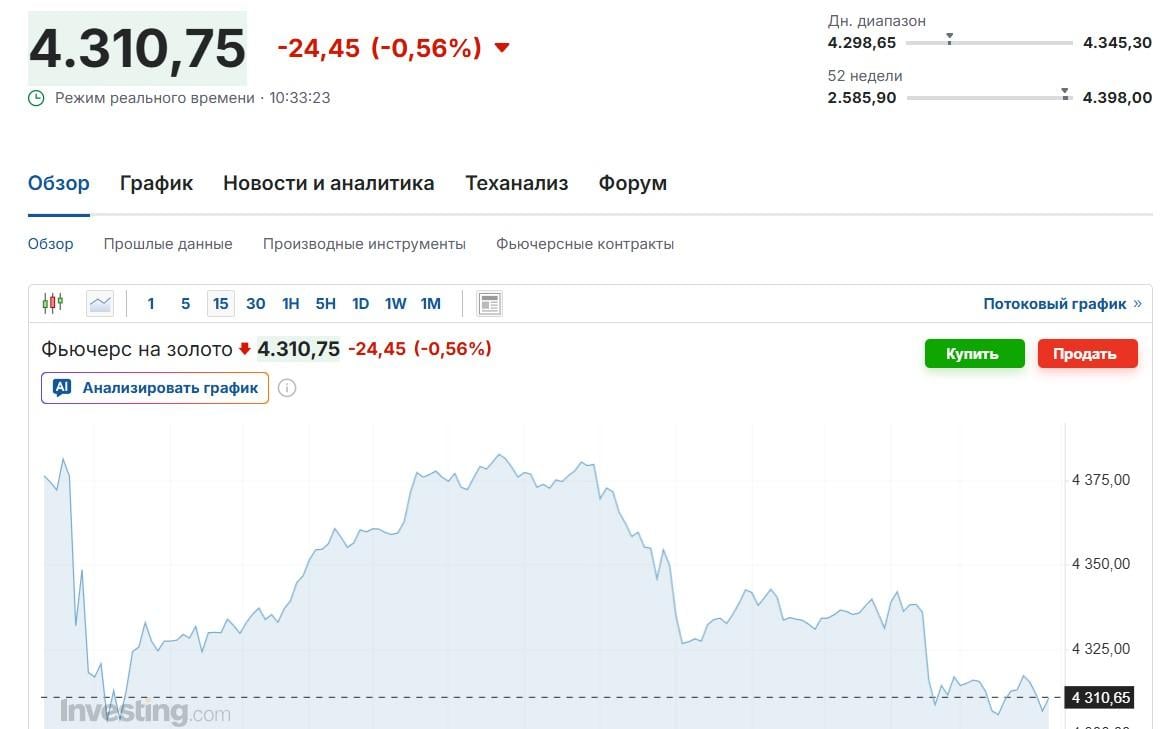Select the candlestick chart type icon

[x=53, y=301]
